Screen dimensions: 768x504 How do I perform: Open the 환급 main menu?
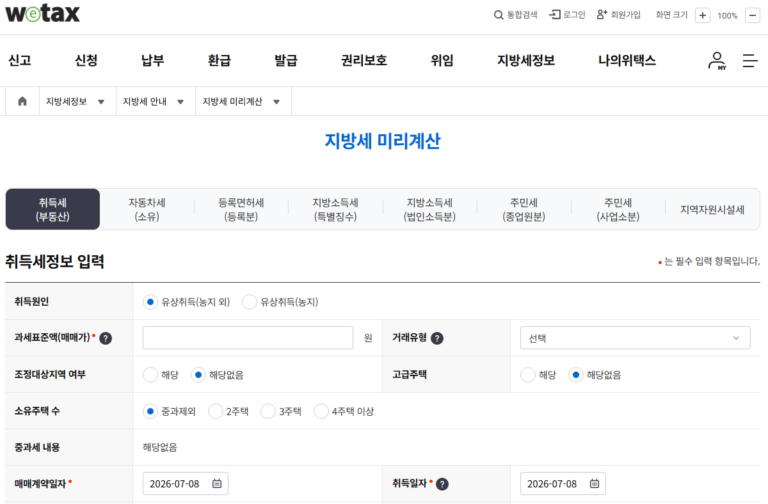pos(219,61)
